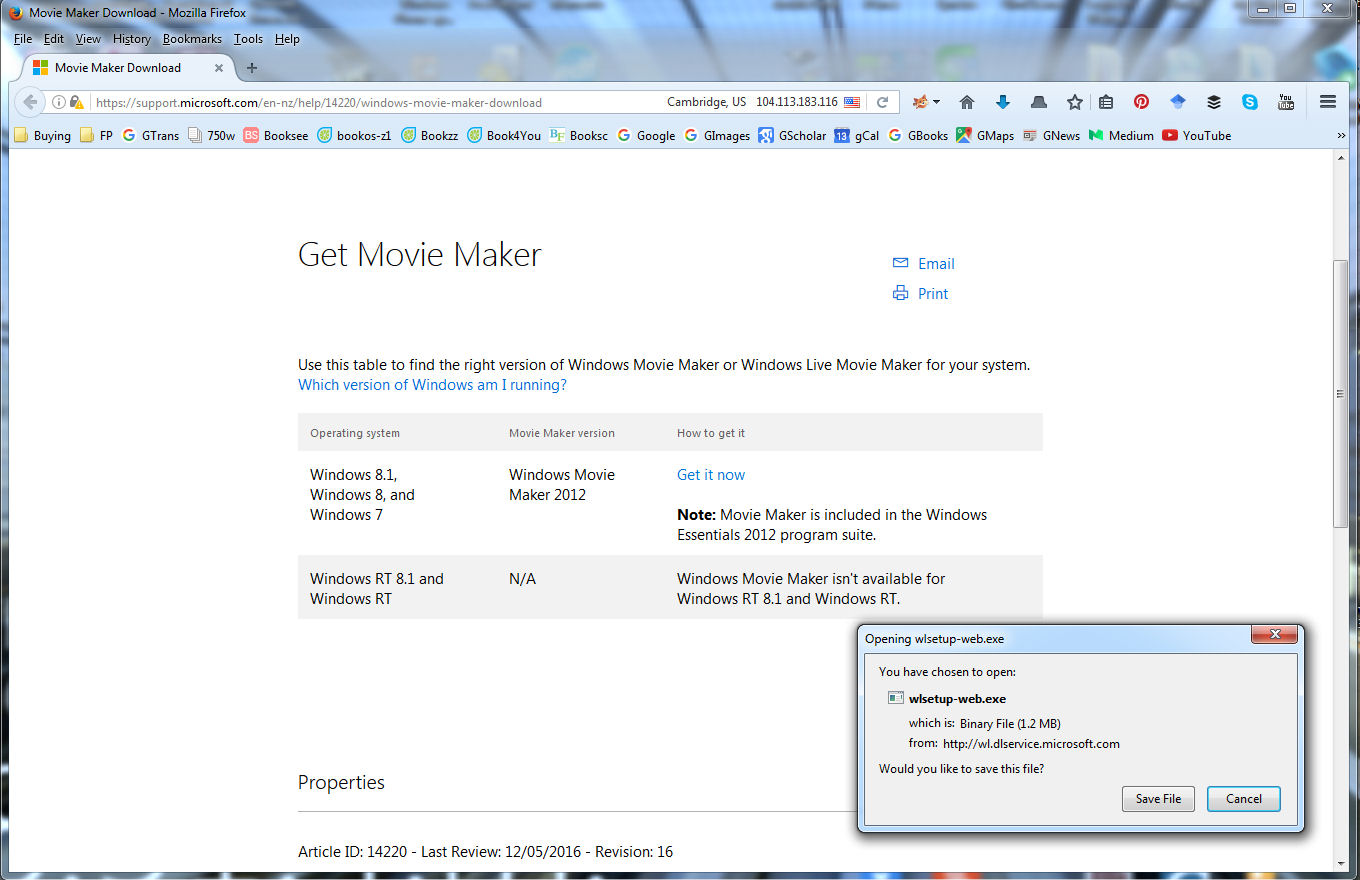1360x880 pixels.
Task: Open the File menu
Action: pyautogui.click(x=23, y=39)
